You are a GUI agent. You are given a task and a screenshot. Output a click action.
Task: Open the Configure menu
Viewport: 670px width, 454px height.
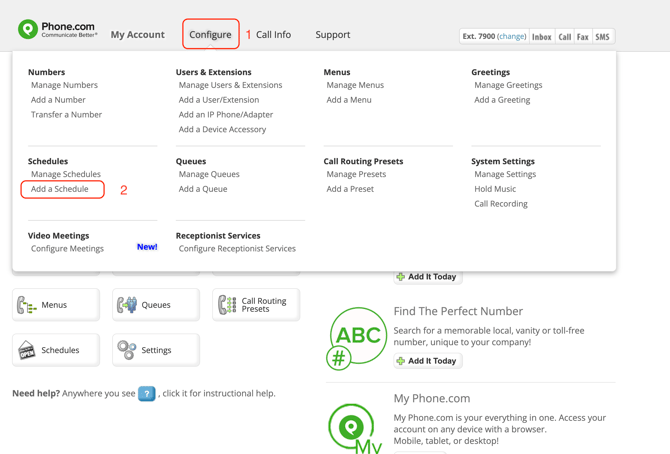pyautogui.click(x=210, y=35)
